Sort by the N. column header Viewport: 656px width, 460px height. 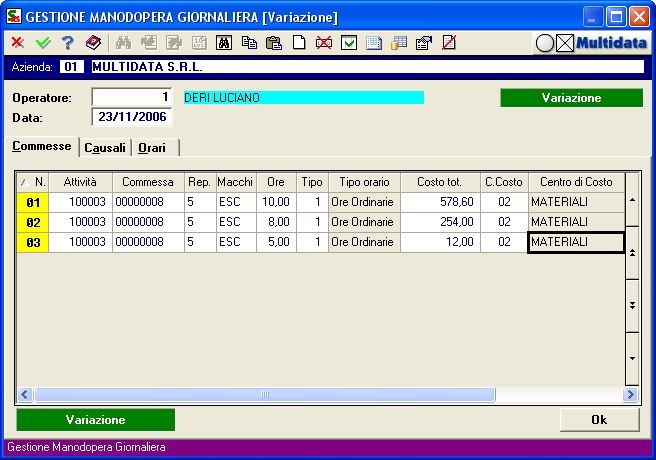pyautogui.click(x=33, y=182)
